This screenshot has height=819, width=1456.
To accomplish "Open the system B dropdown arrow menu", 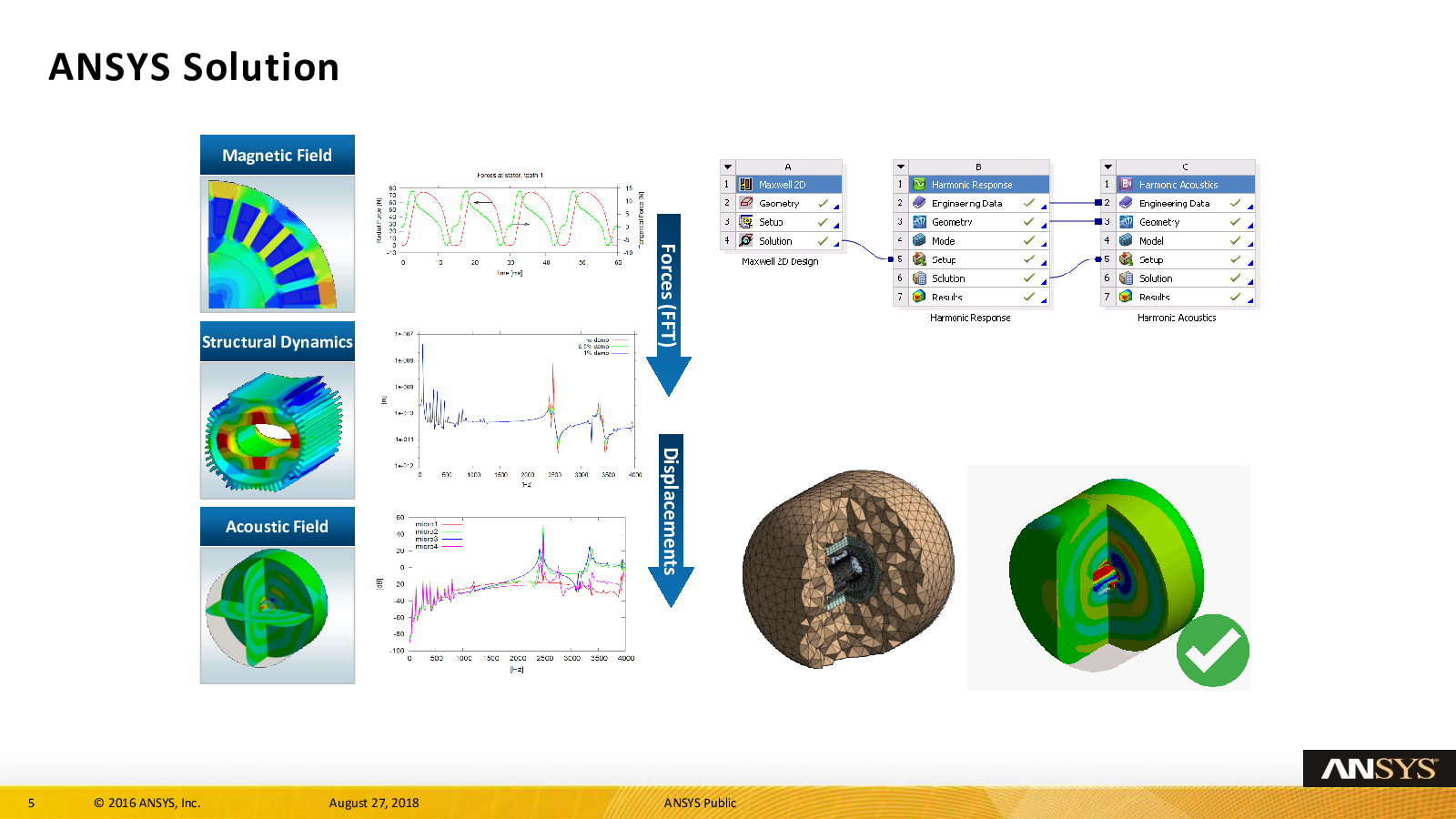I will tap(901, 167).
